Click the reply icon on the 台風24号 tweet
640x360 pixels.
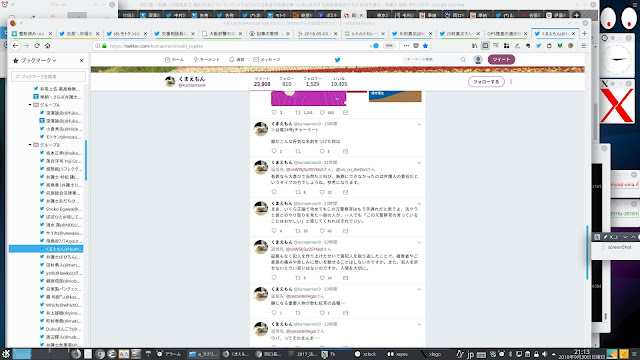tap(274, 151)
